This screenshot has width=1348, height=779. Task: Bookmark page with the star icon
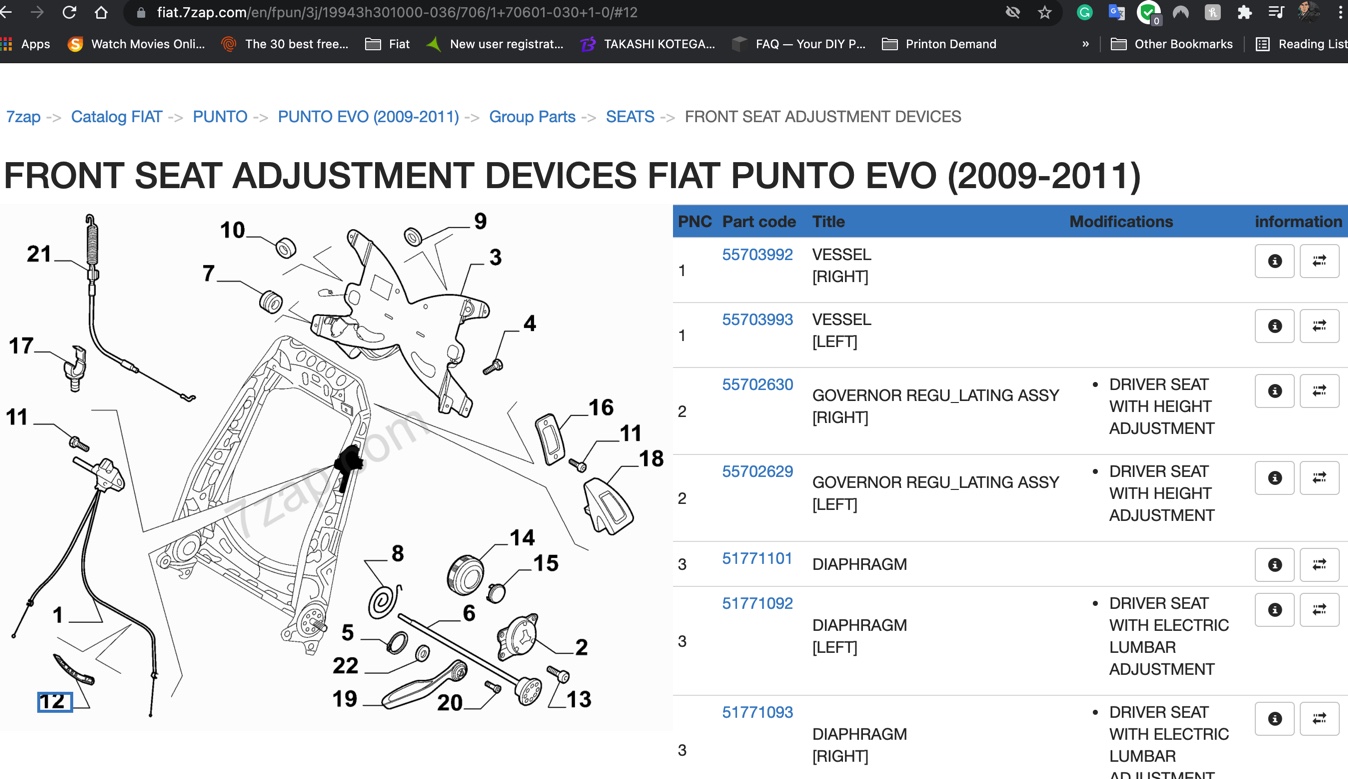click(x=1045, y=12)
